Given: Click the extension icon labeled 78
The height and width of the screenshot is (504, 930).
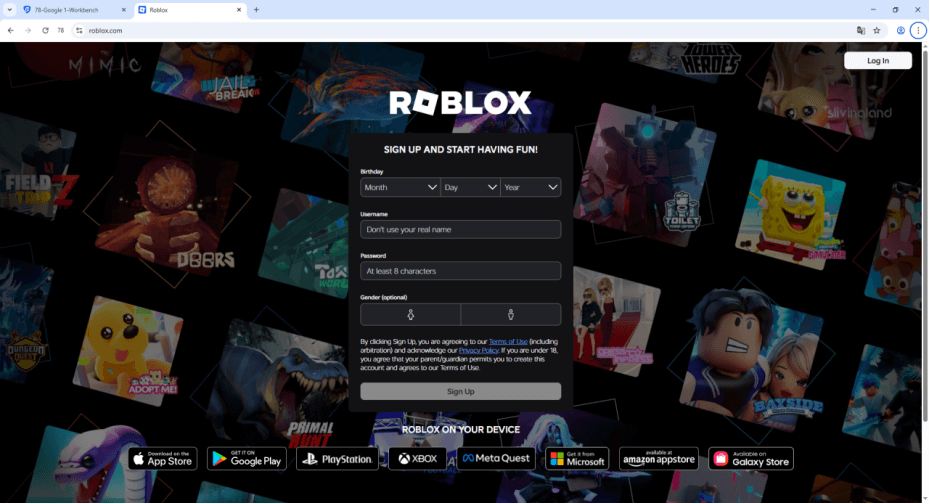Looking at the screenshot, I should pyautogui.click(x=60, y=30).
